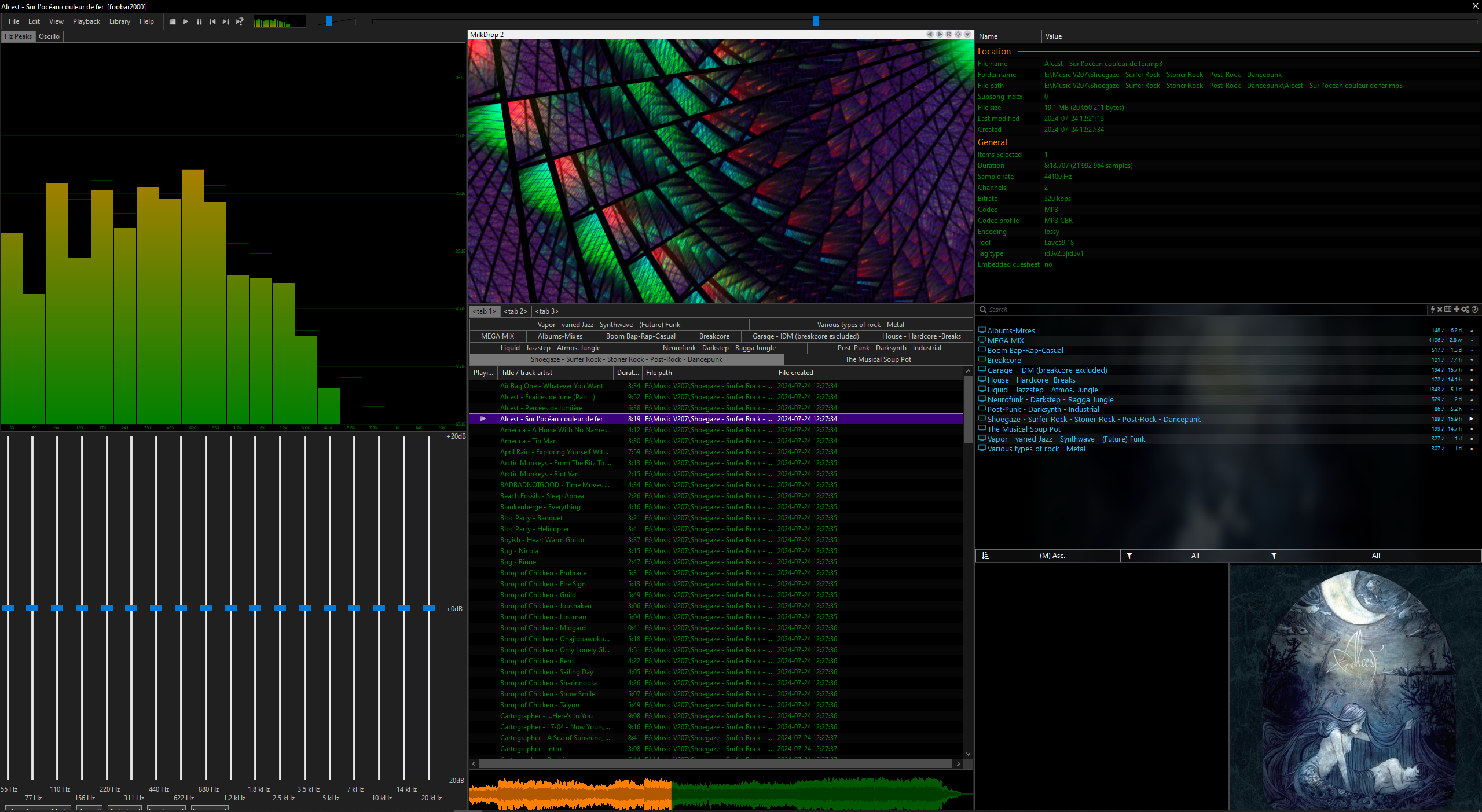1482x812 pixels.
Task: Click the playing indicator on Shoegaze playlist row
Action: point(1472,419)
